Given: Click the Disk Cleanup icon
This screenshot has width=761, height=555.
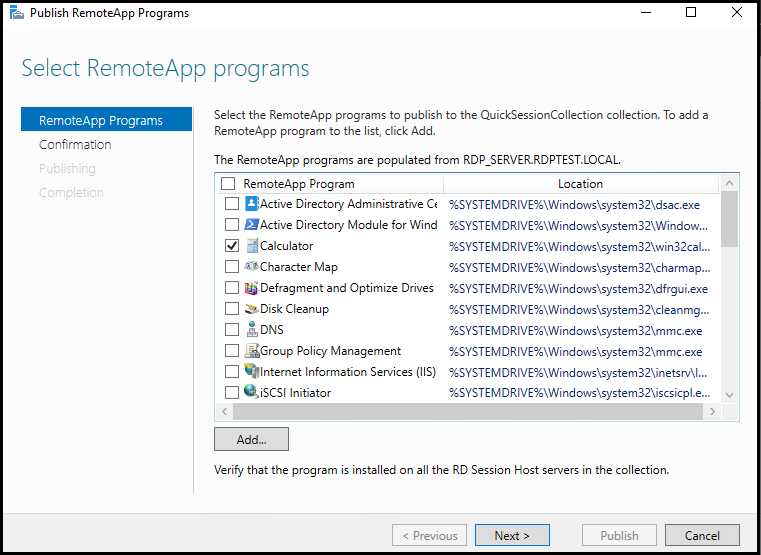Looking at the screenshot, I should coord(251,309).
